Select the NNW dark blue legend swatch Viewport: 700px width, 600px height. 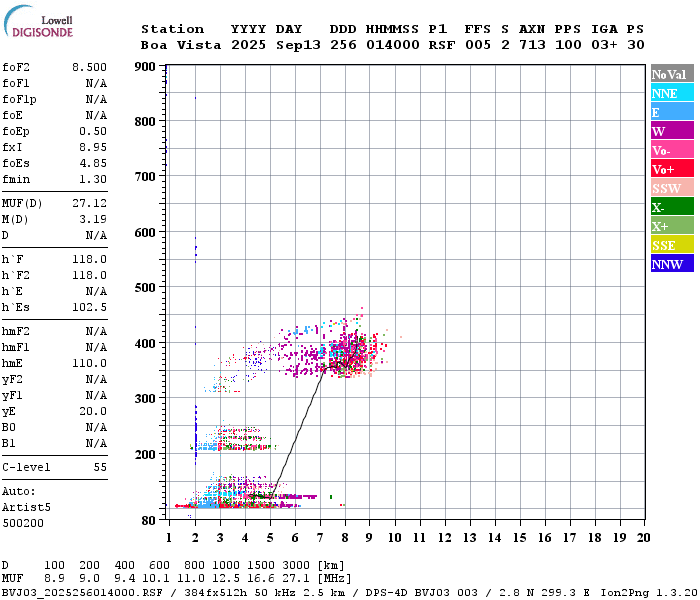click(x=672, y=263)
